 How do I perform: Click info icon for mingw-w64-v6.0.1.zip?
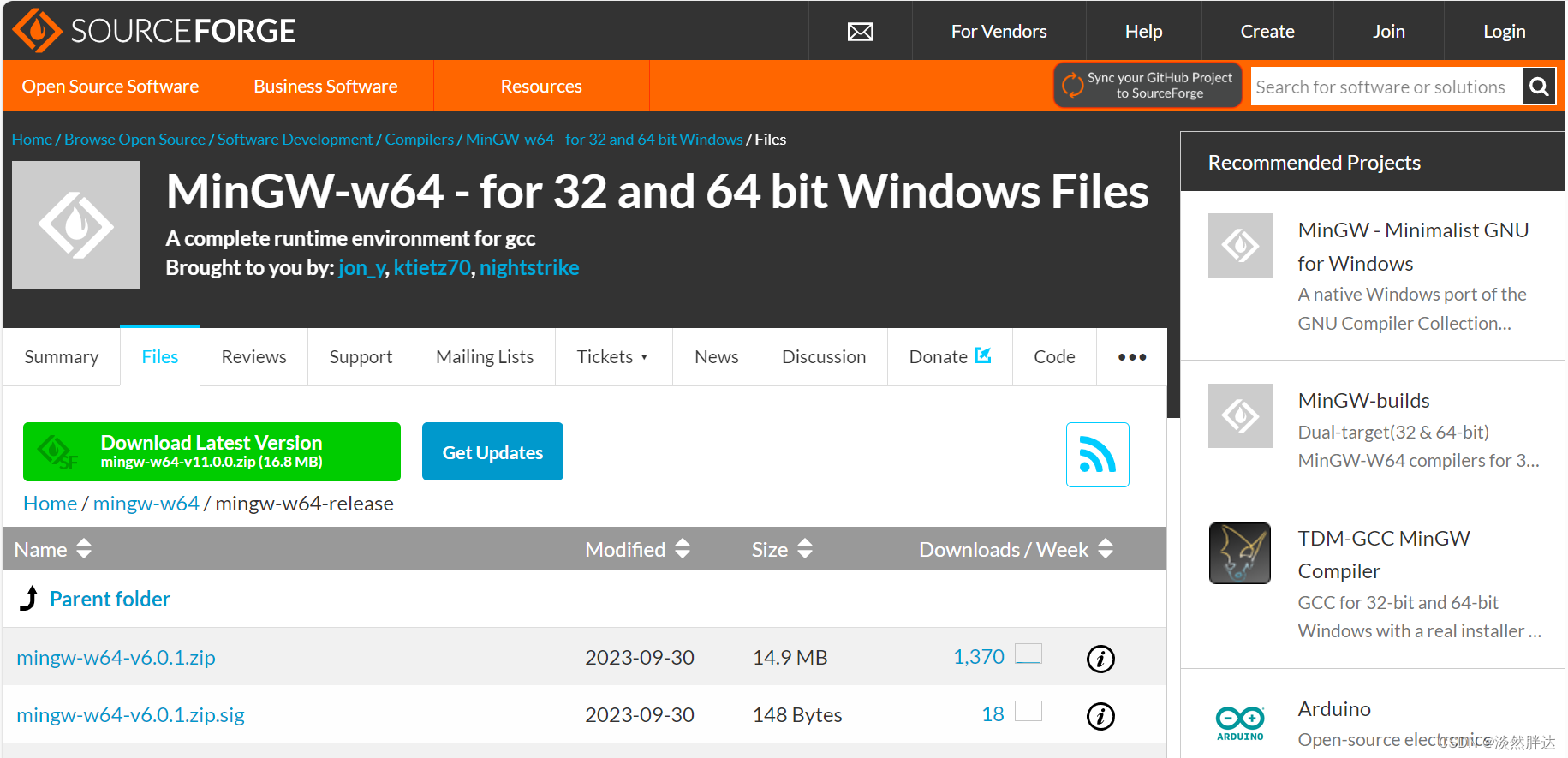tap(1100, 659)
